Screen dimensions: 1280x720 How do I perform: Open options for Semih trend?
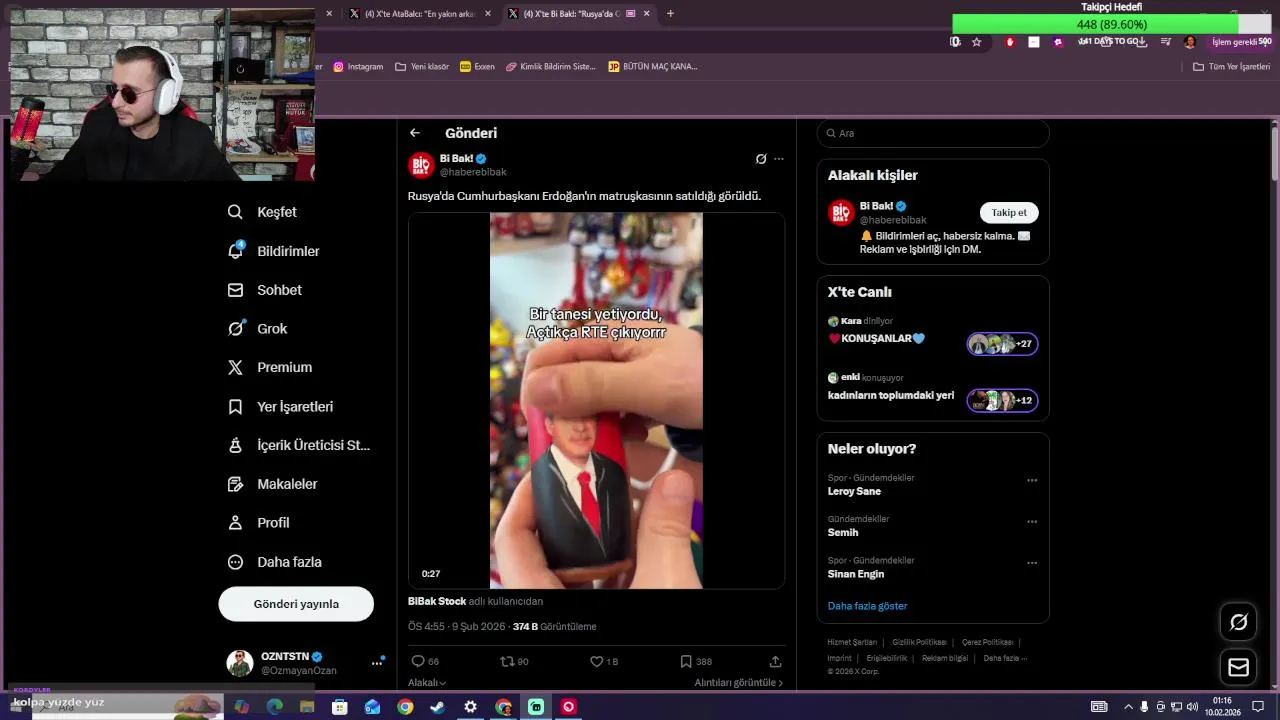click(1032, 521)
